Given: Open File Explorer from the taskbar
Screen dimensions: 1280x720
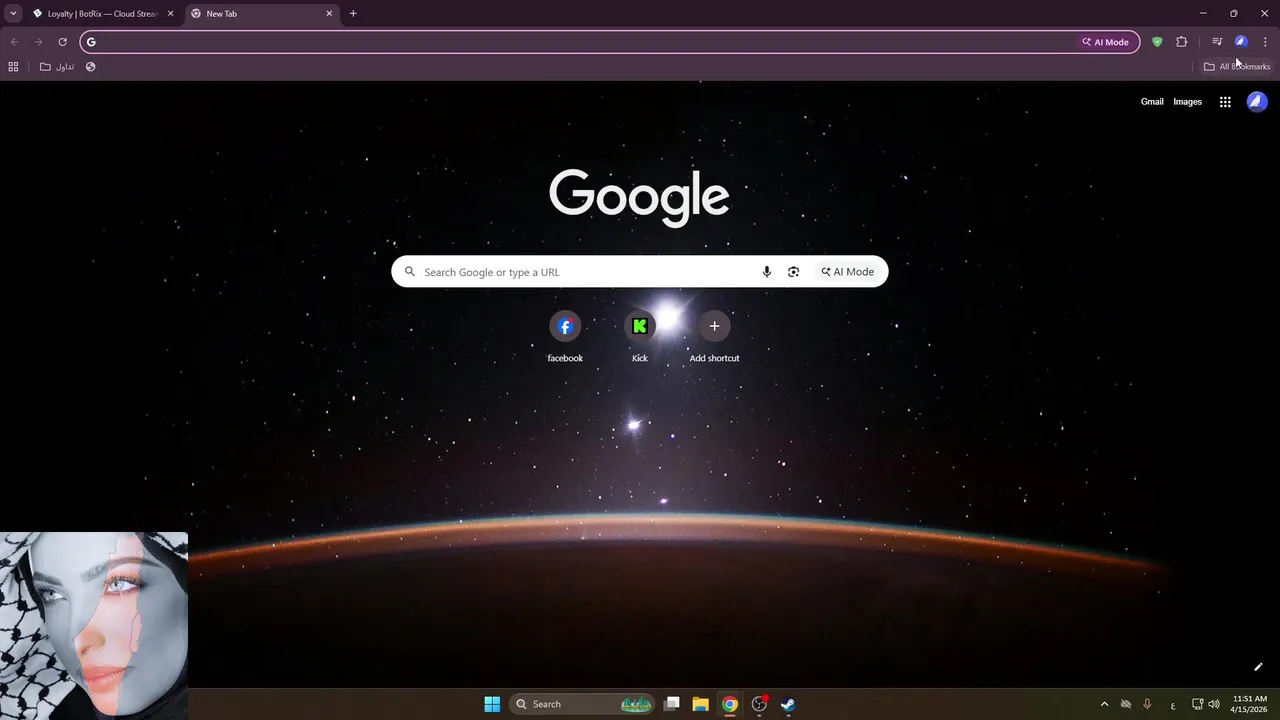Looking at the screenshot, I should 701,704.
